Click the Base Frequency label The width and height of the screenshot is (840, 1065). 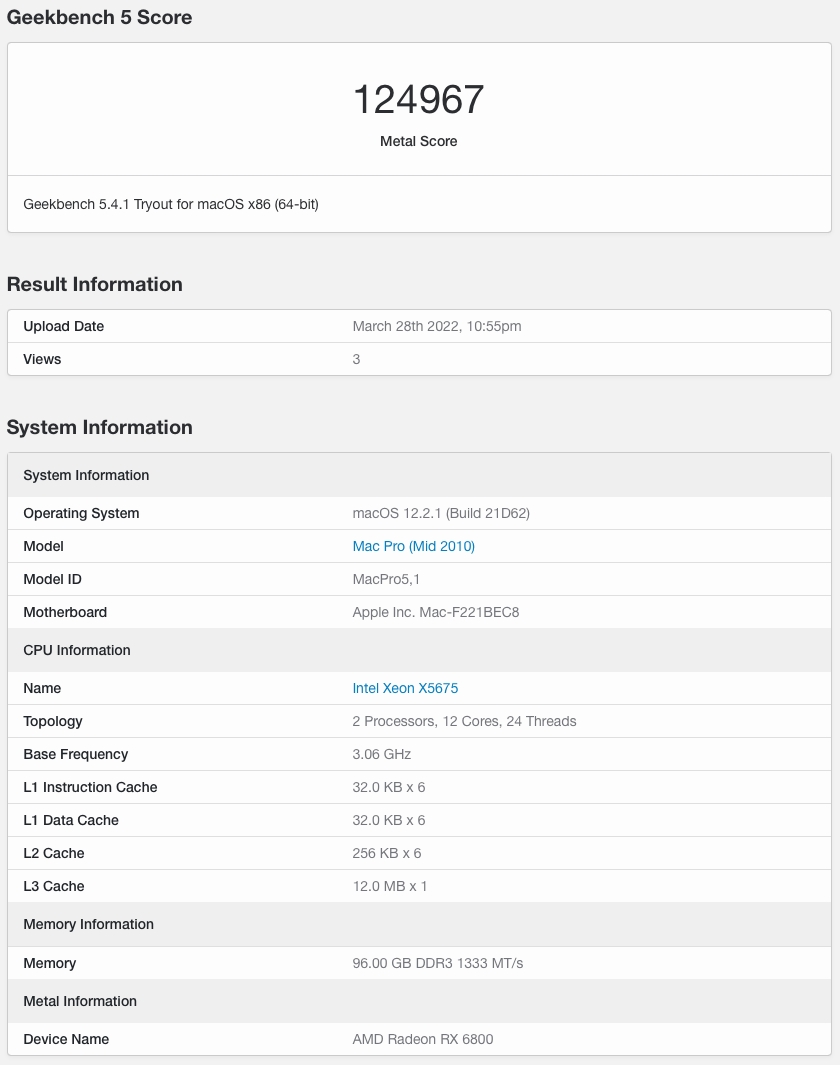point(75,754)
